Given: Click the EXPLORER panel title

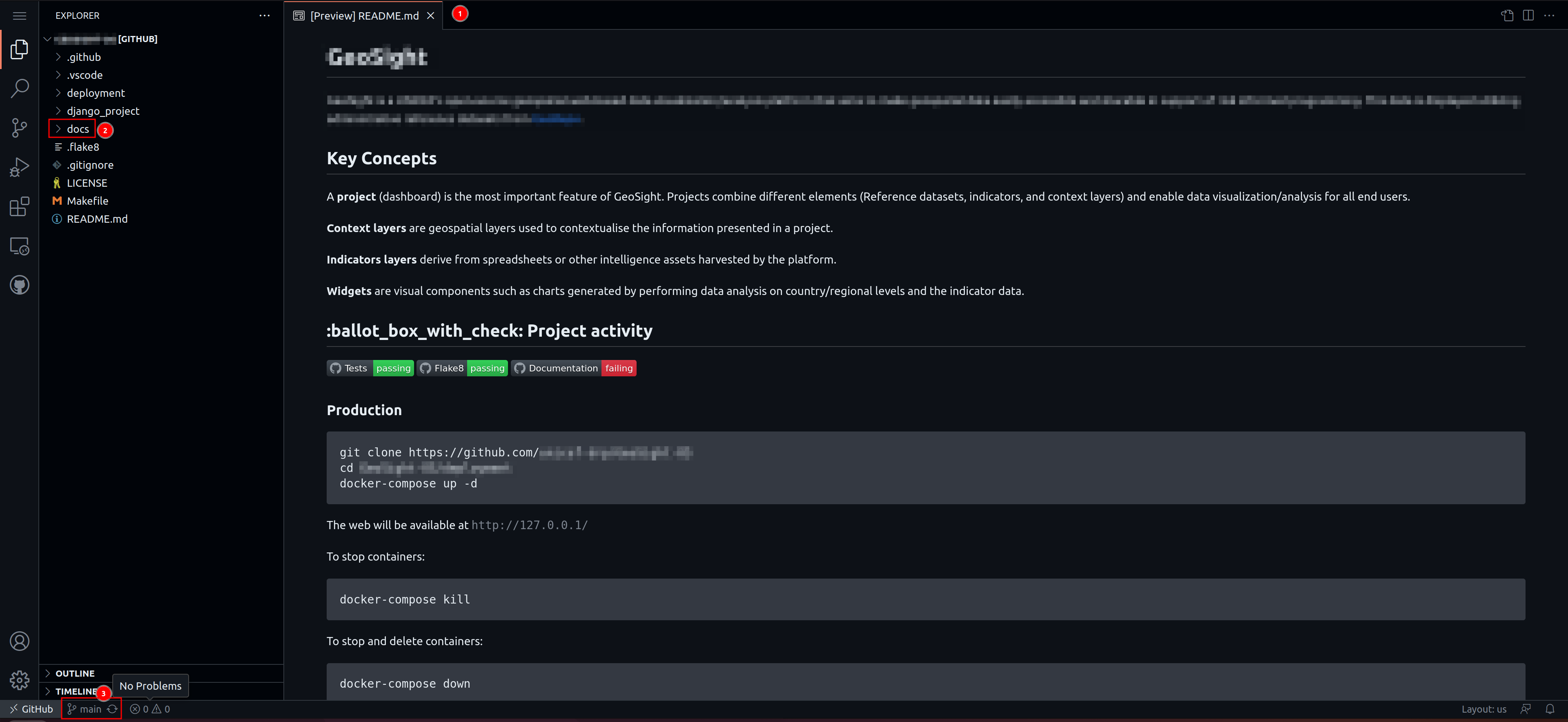Looking at the screenshot, I should (77, 16).
